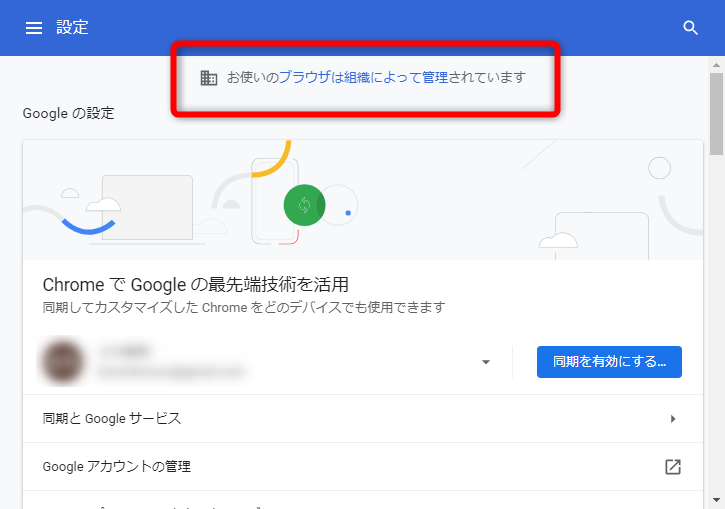Click scrollbar up arrow
725x509 pixels.
[716, 65]
